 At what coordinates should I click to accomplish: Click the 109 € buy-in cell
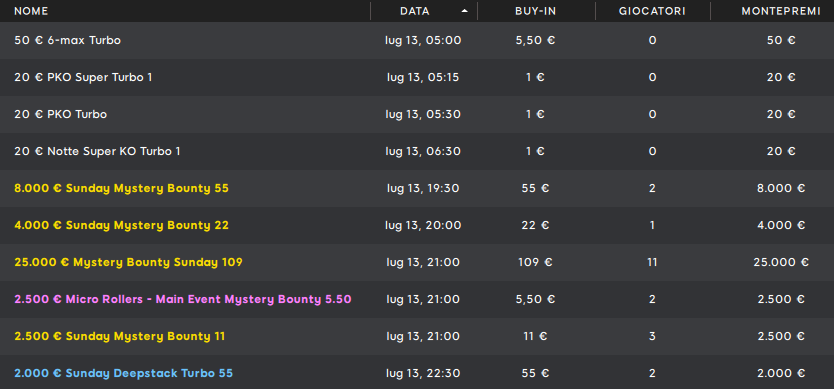pyautogui.click(x=536, y=262)
